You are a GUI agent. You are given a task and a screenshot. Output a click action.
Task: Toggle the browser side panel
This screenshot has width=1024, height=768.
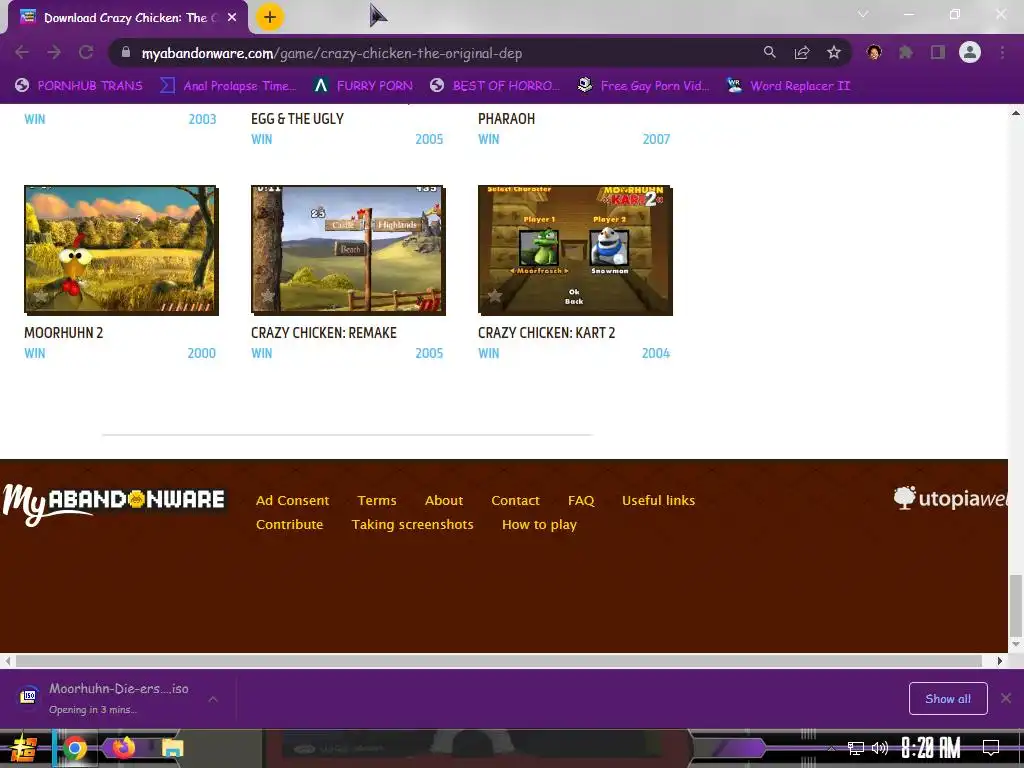938,52
